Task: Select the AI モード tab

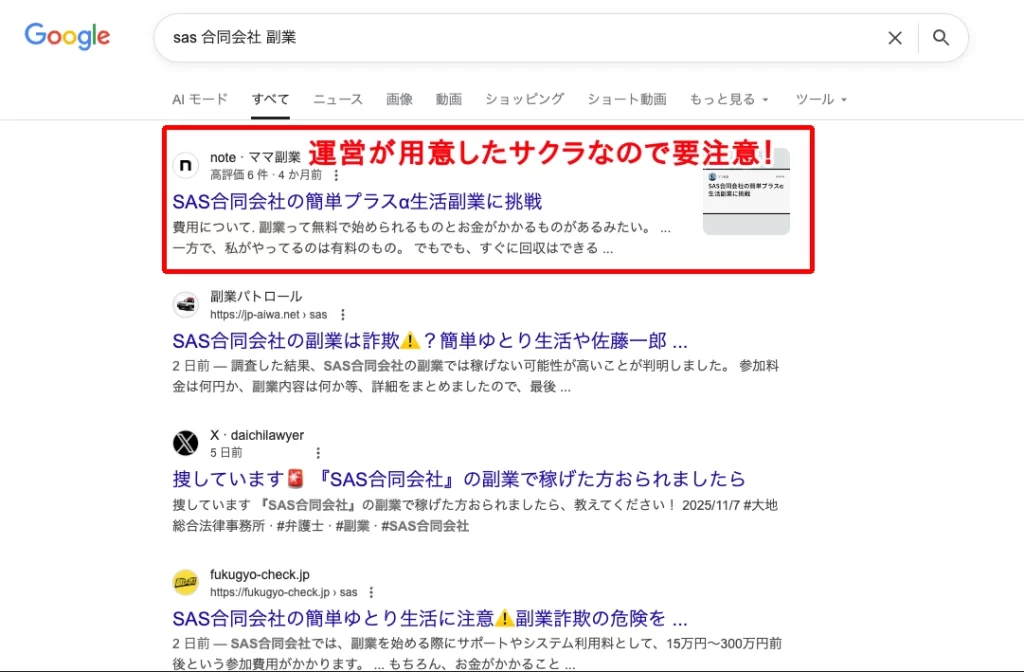Action: click(200, 99)
